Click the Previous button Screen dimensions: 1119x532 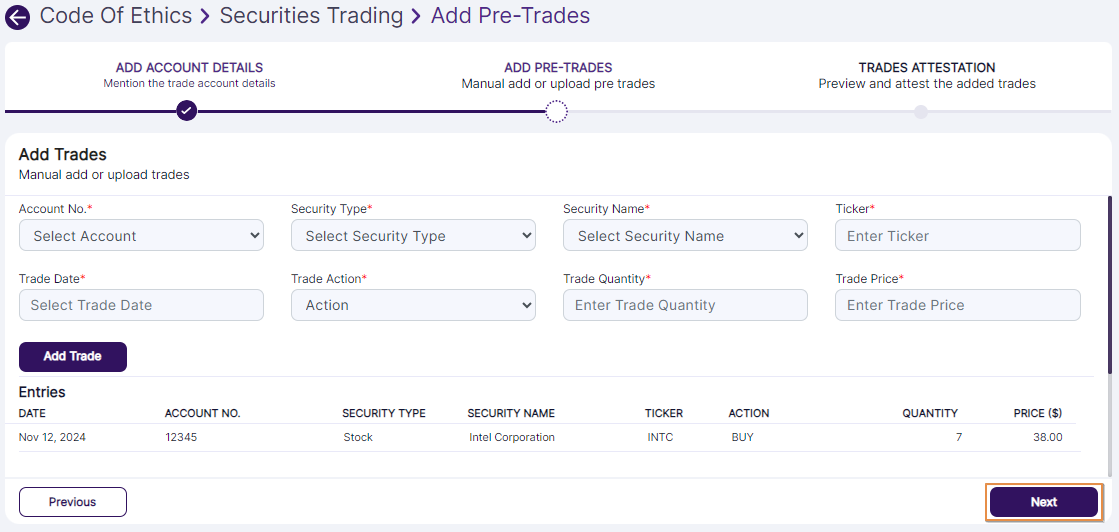click(x=73, y=502)
